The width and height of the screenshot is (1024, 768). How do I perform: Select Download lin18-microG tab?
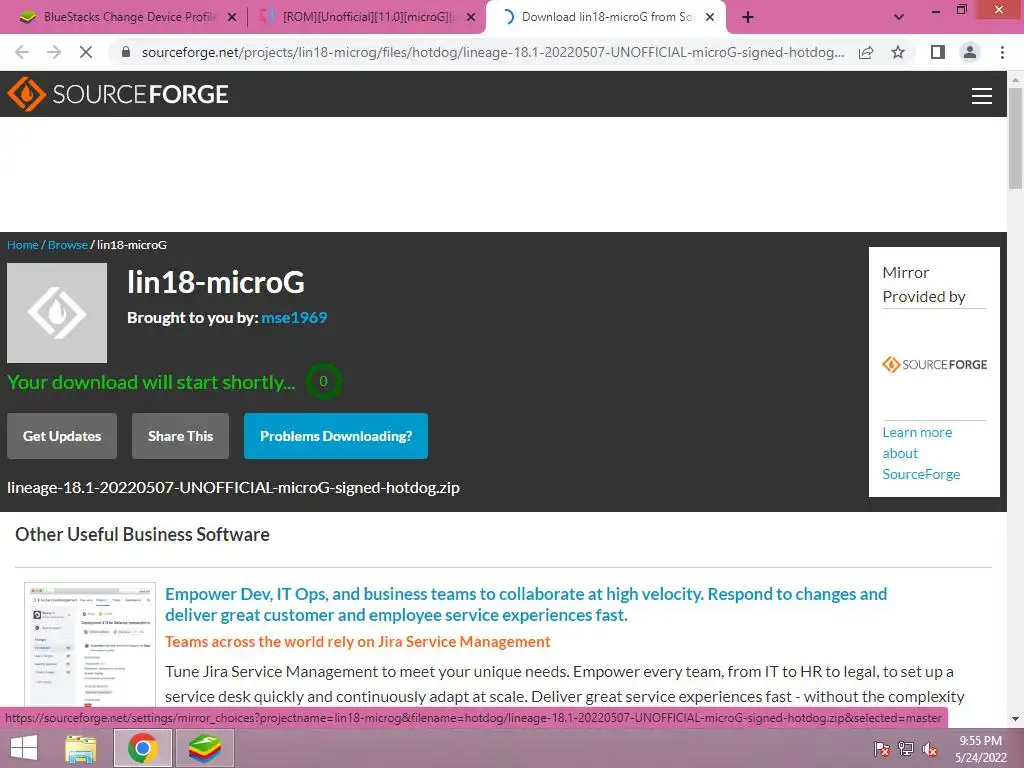(x=606, y=17)
